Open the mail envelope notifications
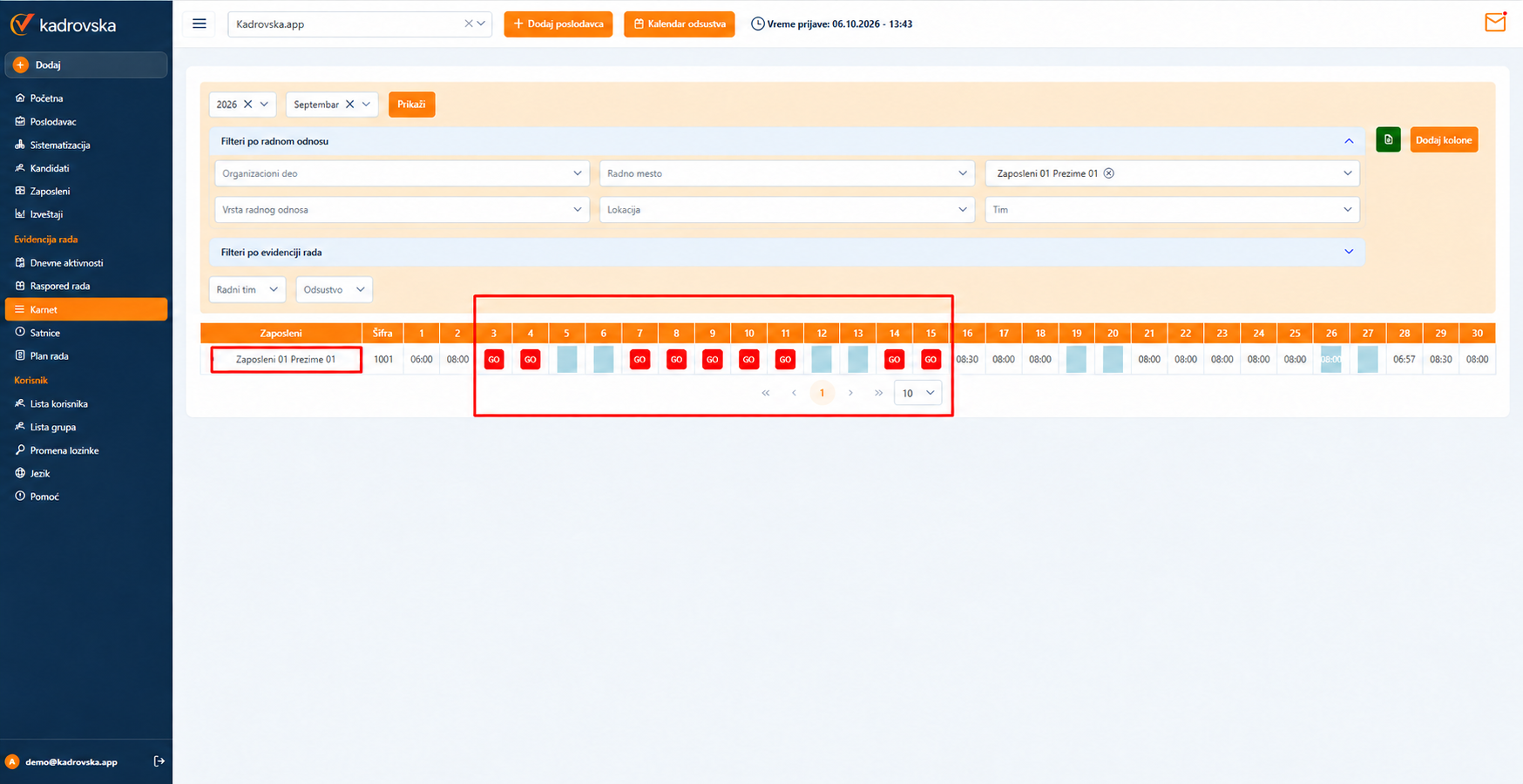1523x784 pixels. 1495,22
